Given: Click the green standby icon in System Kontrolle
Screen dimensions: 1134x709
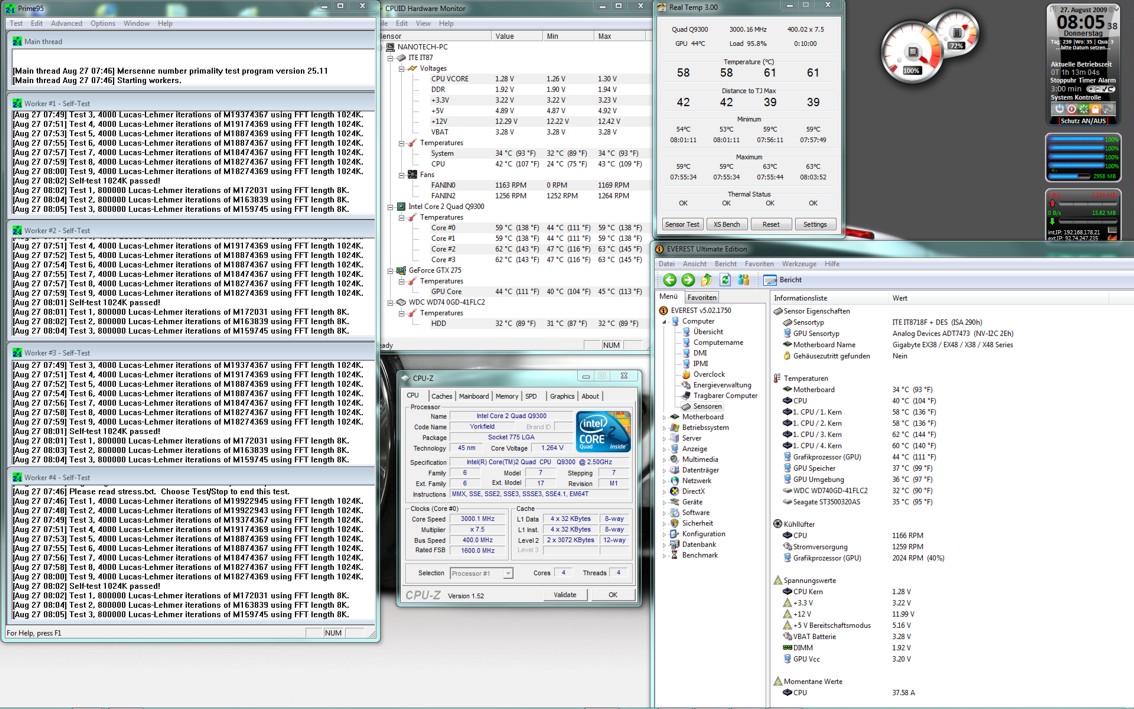Looking at the screenshot, I should [1083, 109].
